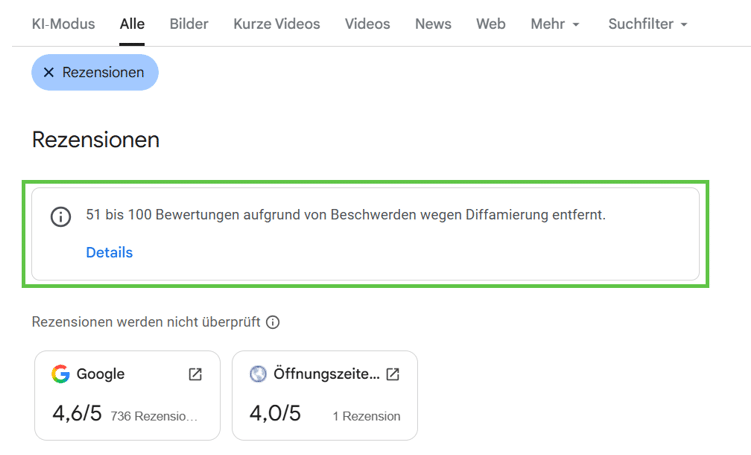The width and height of the screenshot is (751, 455).
Task: Select the Alle tab
Action: tap(132, 24)
